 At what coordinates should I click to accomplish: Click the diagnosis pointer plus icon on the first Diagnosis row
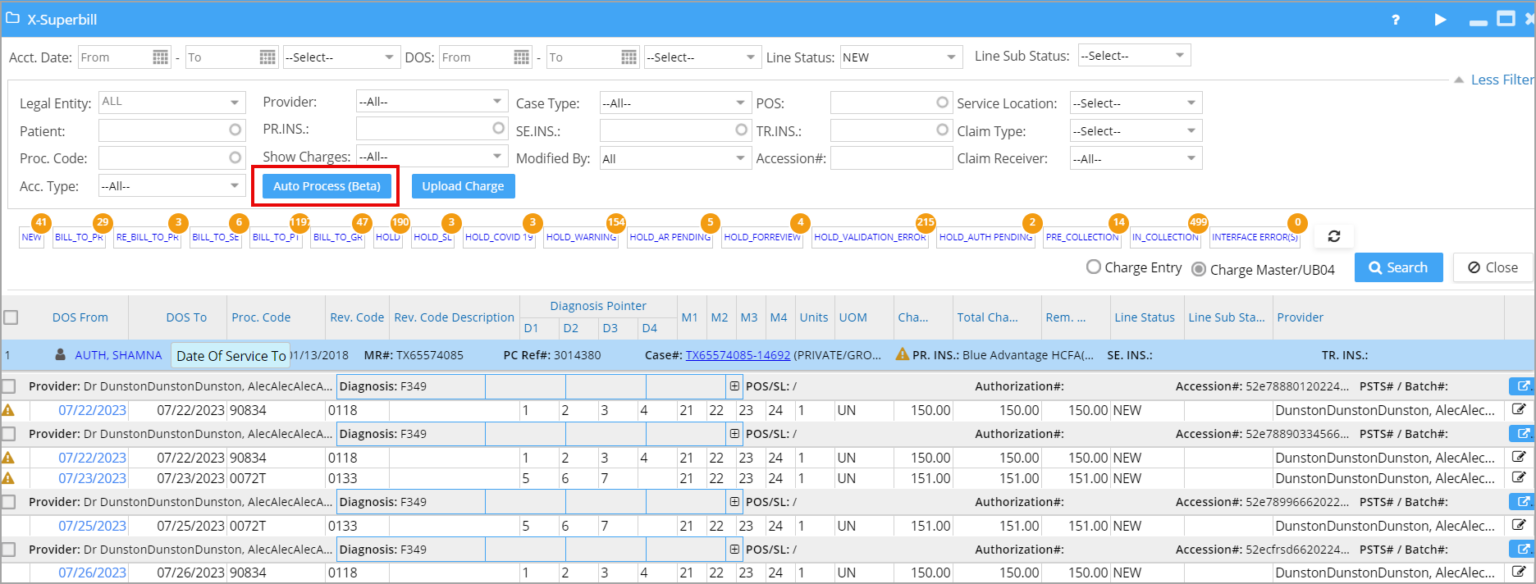735,385
